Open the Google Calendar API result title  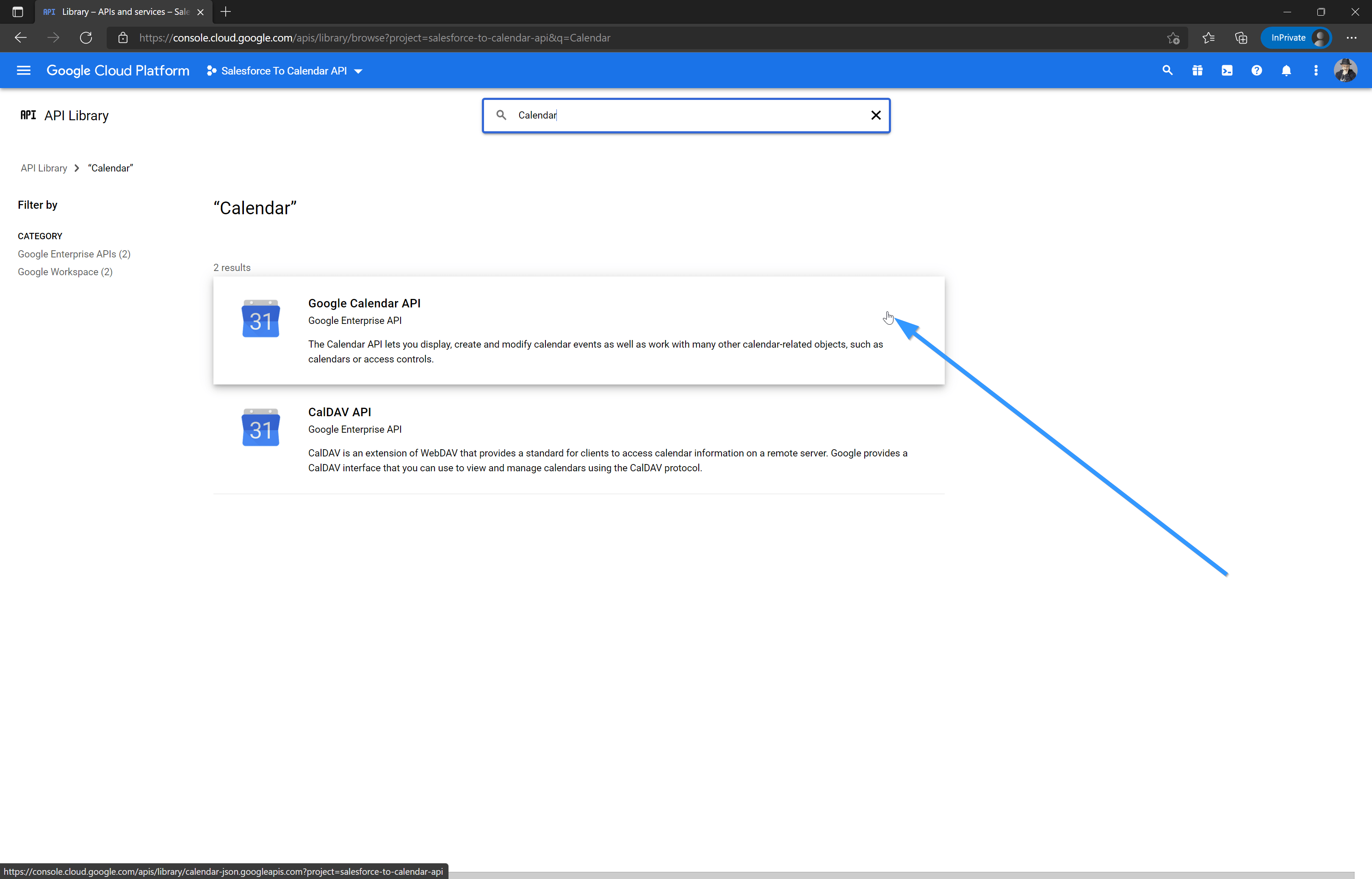point(364,303)
